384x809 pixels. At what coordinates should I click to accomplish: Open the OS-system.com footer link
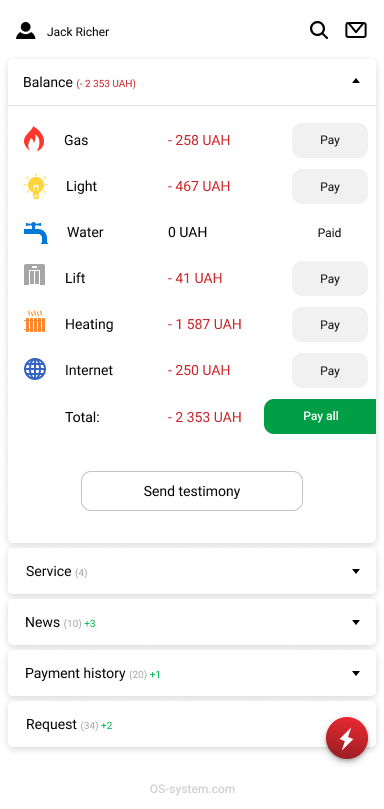(x=192, y=789)
